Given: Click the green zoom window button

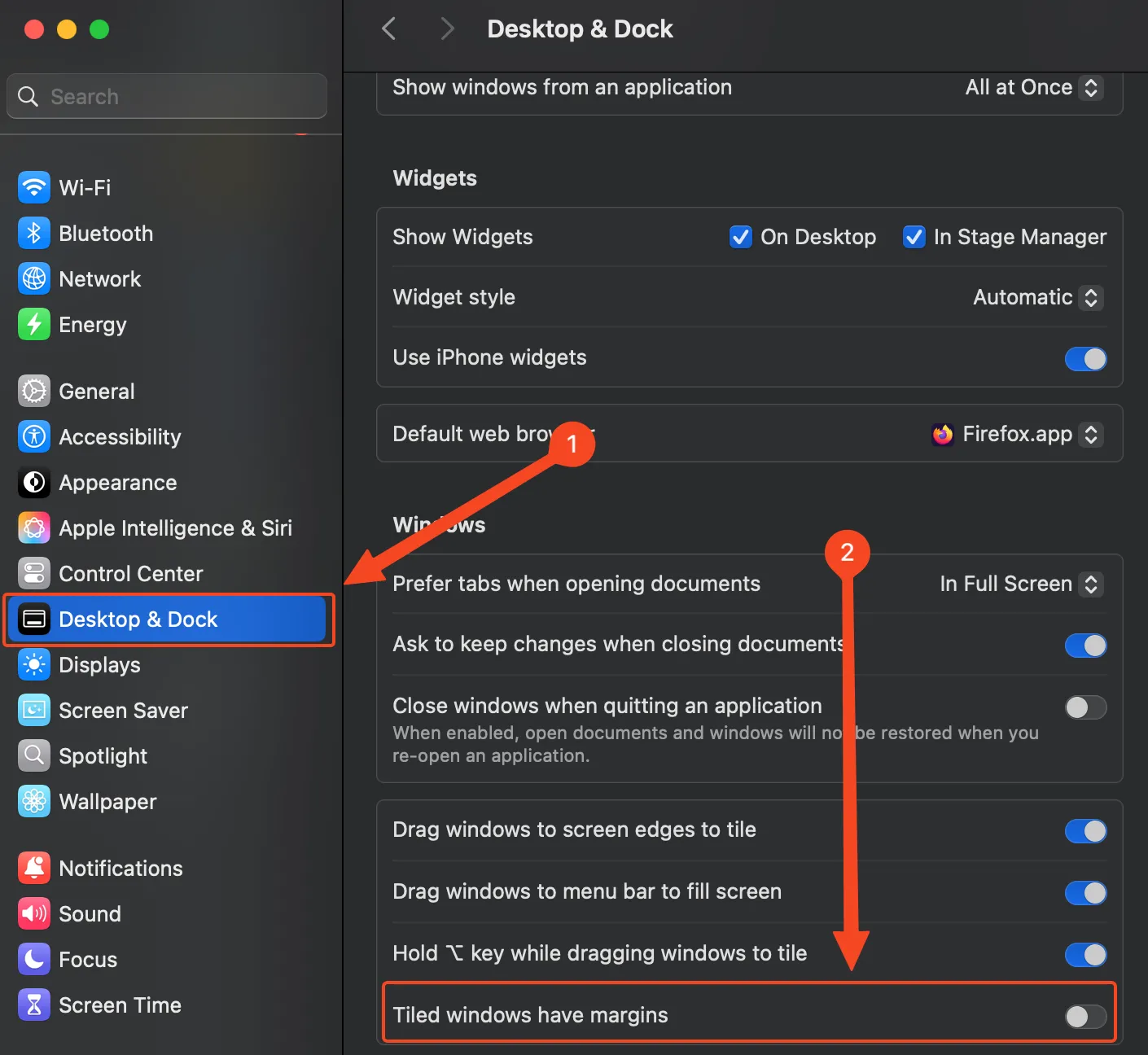Looking at the screenshot, I should [99, 29].
